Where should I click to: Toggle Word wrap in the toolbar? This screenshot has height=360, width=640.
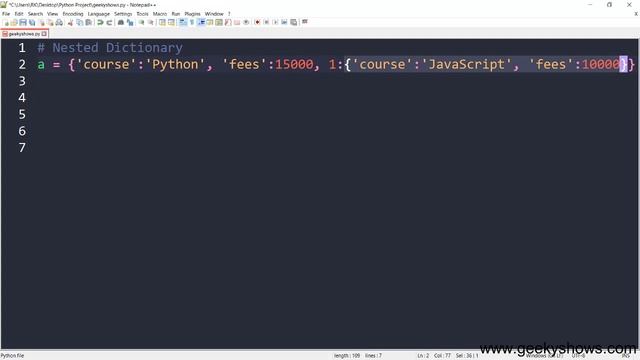coord(182,22)
